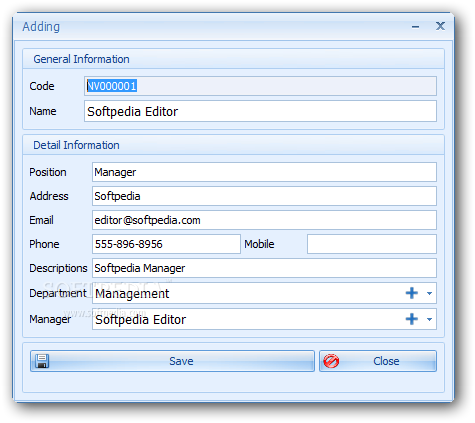
Task: Click the Name field Softpedia Editor
Action: 260,111
